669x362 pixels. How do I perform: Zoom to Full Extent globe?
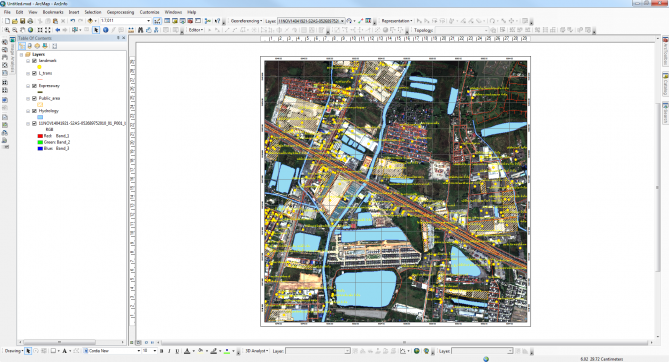(30, 30)
